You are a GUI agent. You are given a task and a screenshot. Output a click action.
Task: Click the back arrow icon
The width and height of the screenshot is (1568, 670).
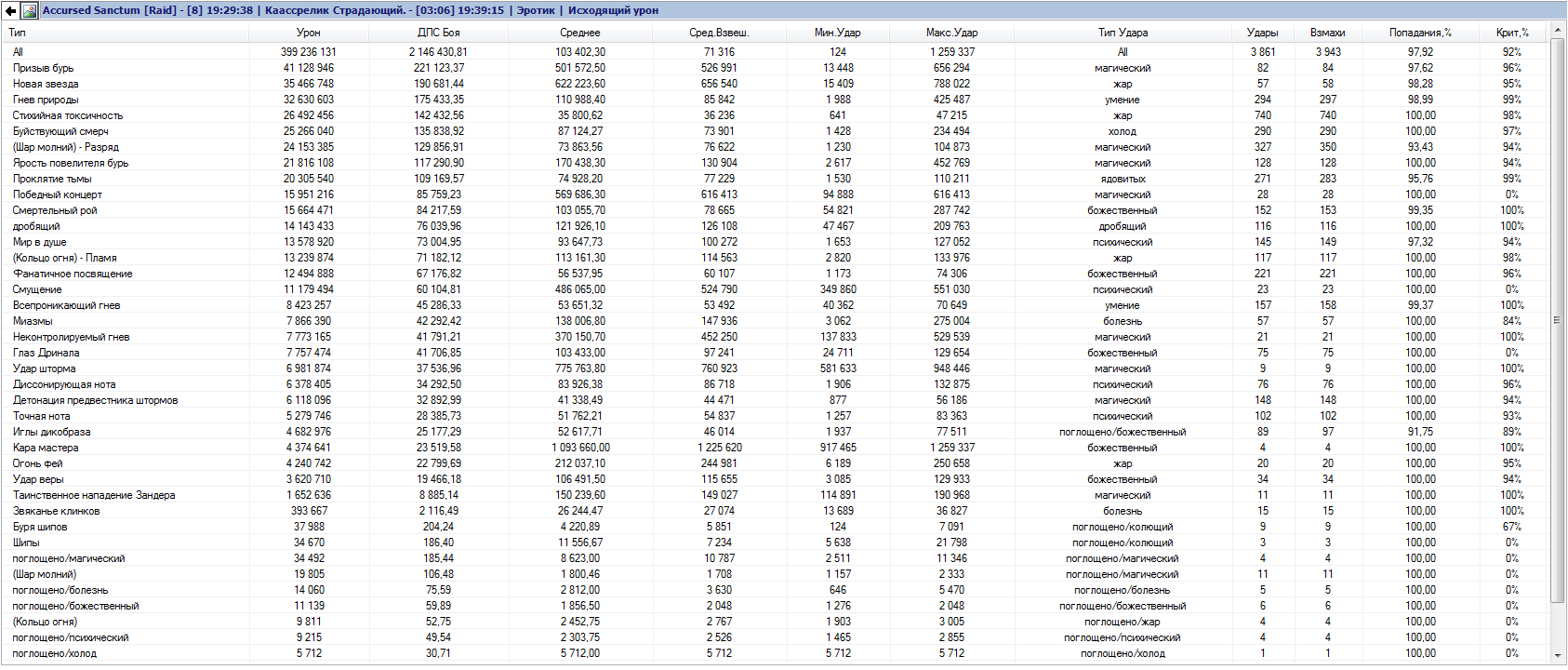point(10,10)
